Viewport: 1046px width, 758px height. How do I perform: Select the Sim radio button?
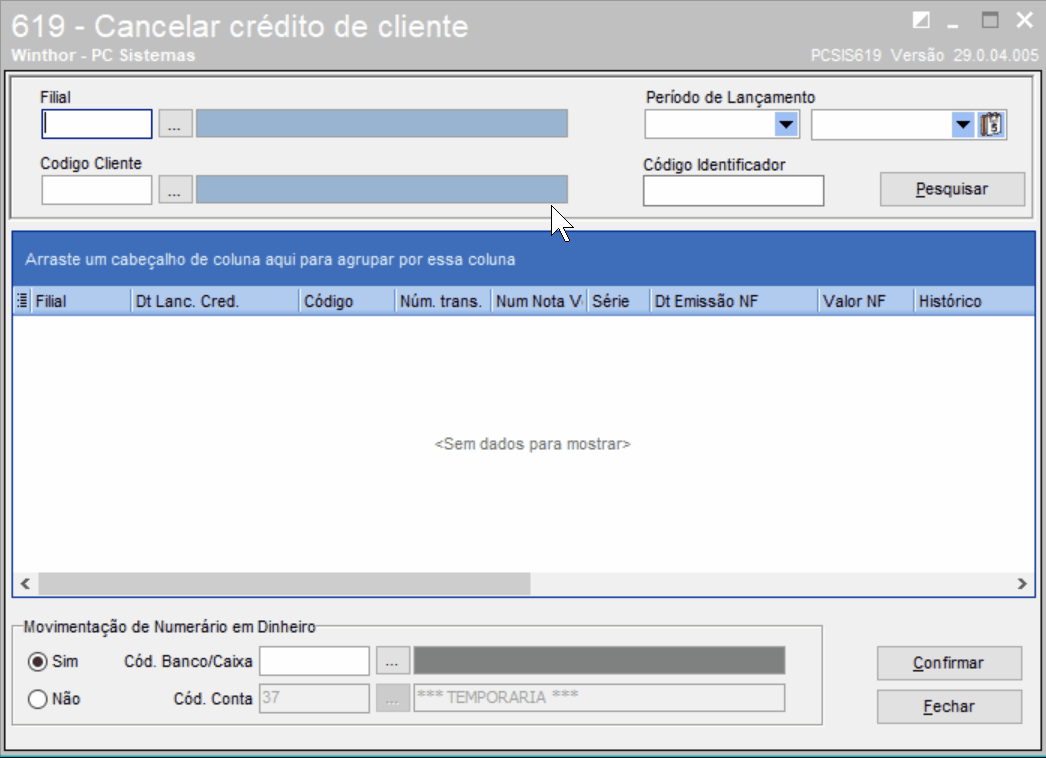point(37,661)
